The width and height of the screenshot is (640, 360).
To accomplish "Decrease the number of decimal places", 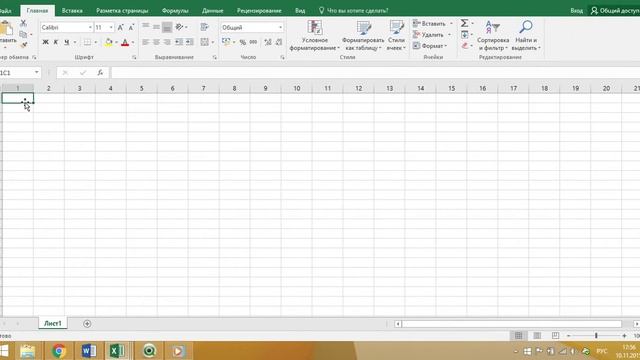I will pos(279,42).
